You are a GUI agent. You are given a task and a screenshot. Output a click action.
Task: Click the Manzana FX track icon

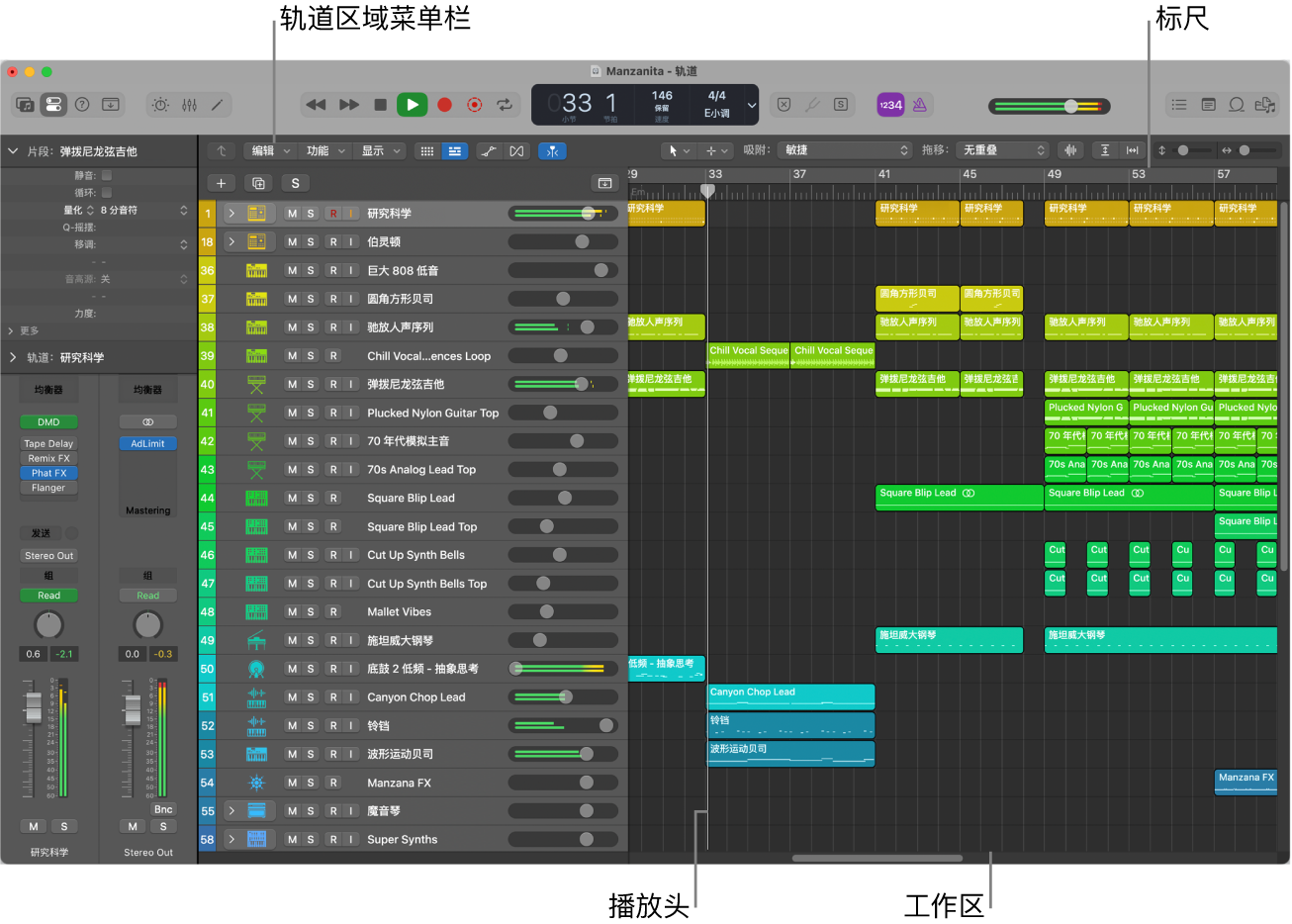pyautogui.click(x=256, y=783)
